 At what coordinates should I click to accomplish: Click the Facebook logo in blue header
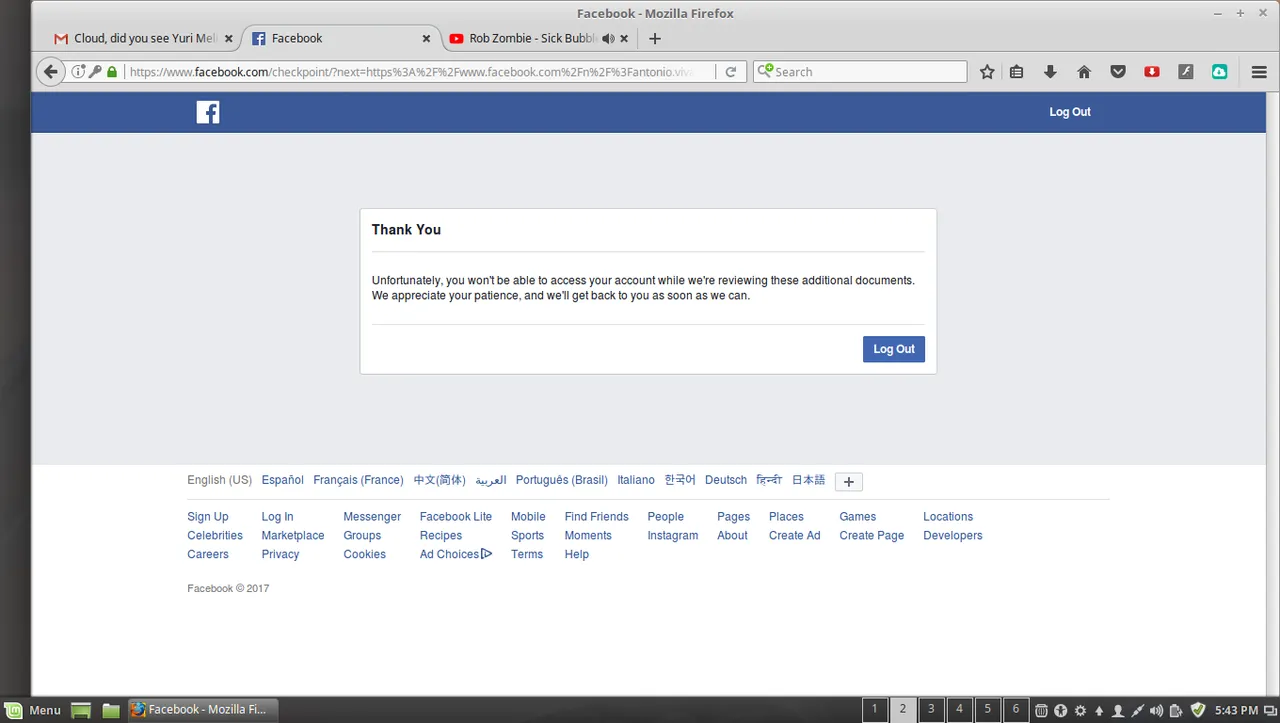click(x=208, y=112)
